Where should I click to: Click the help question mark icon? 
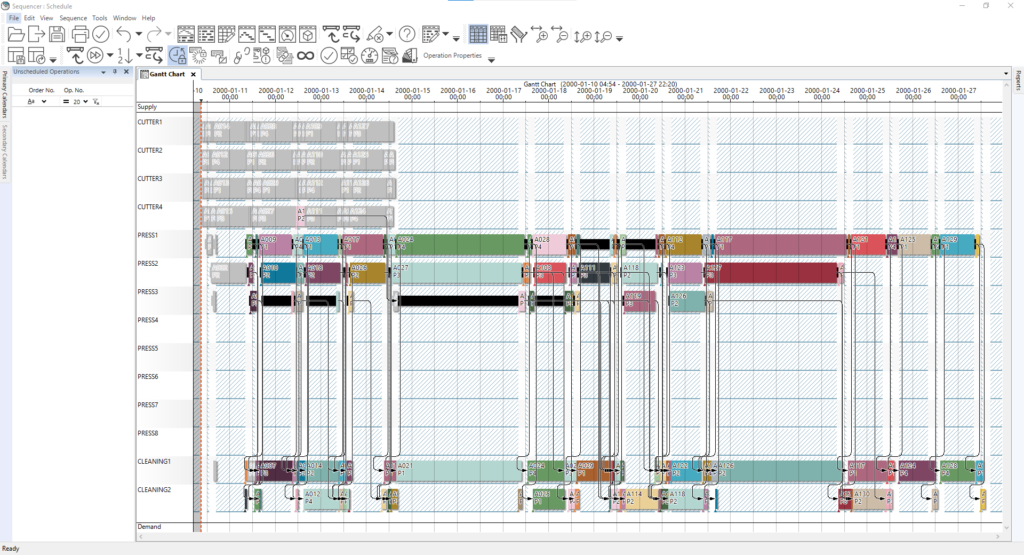[x=407, y=34]
